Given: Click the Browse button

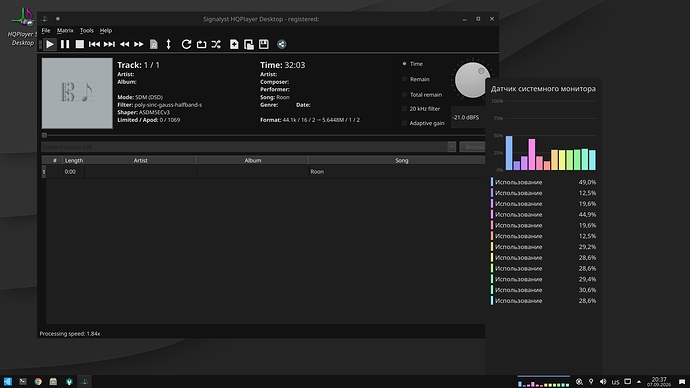Looking at the screenshot, I should pos(473,147).
